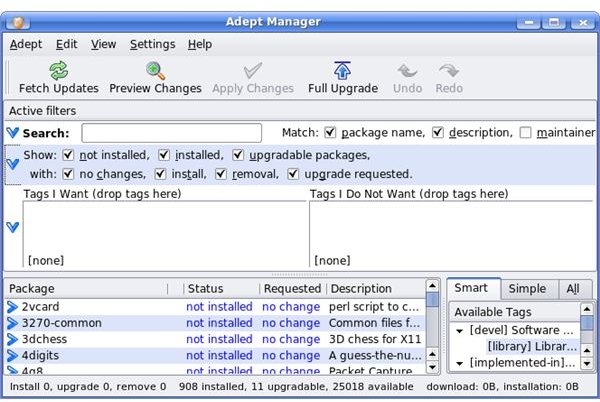Click into the Search text field
This screenshot has height=402, width=600.
point(171,133)
